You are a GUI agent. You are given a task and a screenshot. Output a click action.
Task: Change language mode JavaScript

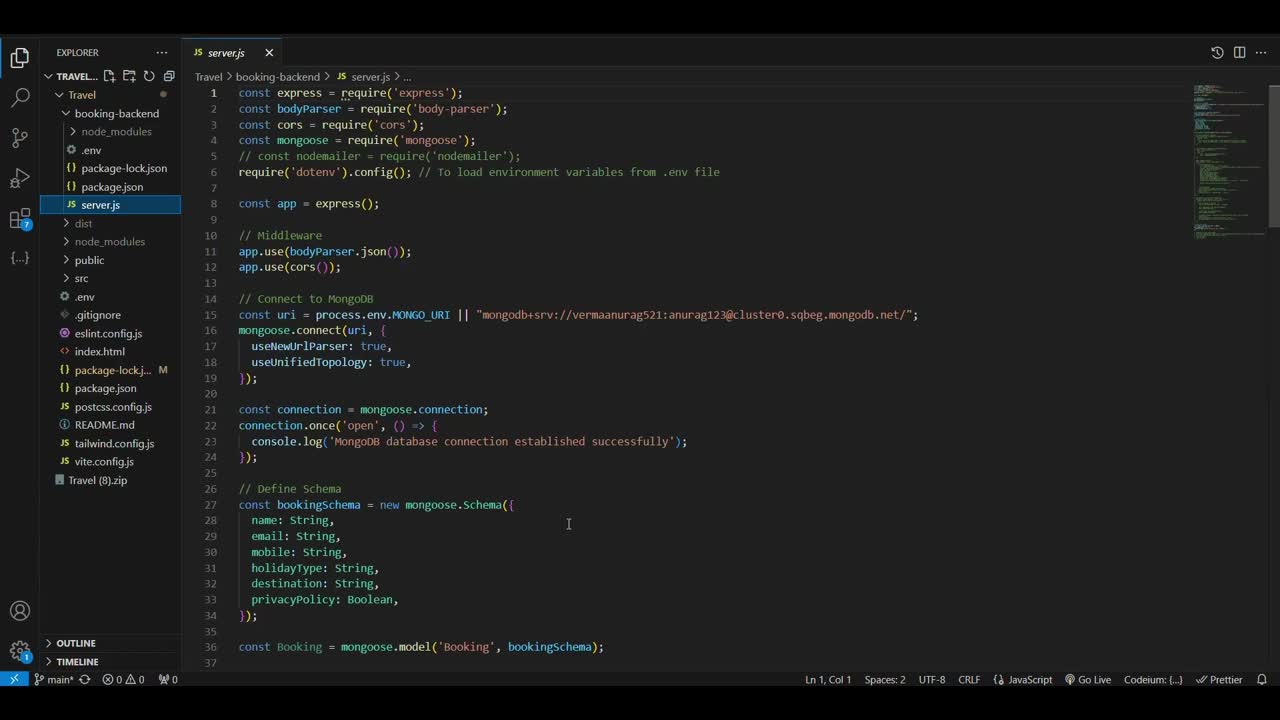tap(1023, 679)
